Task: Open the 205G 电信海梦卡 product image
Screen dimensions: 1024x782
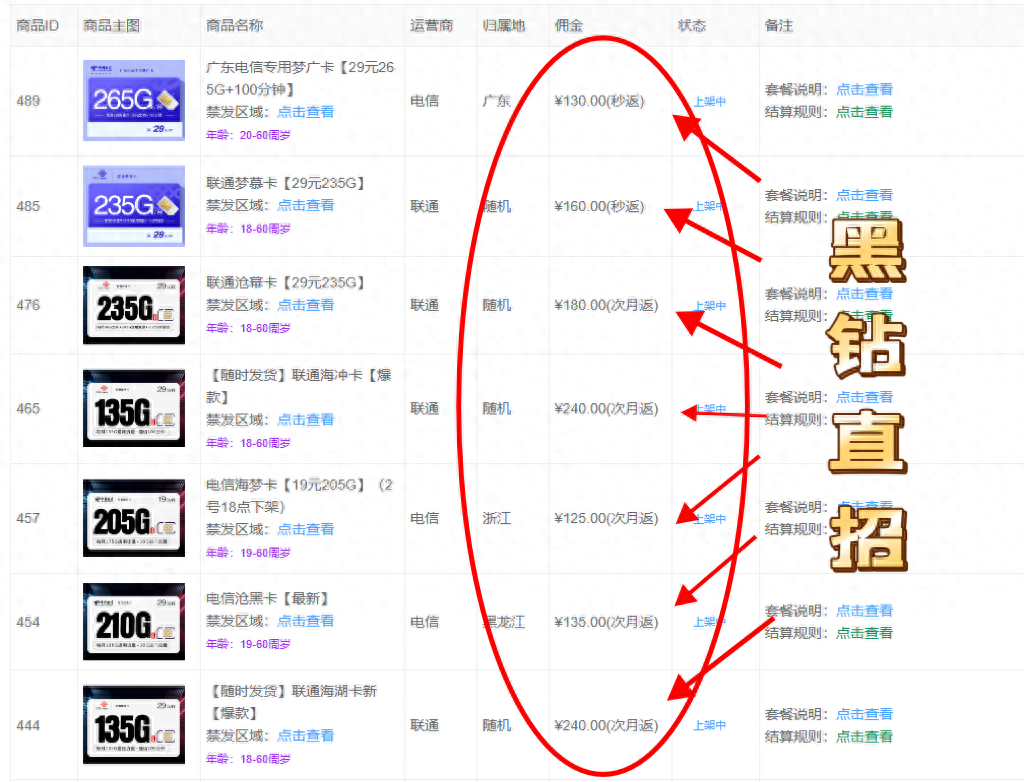Action: [133, 519]
